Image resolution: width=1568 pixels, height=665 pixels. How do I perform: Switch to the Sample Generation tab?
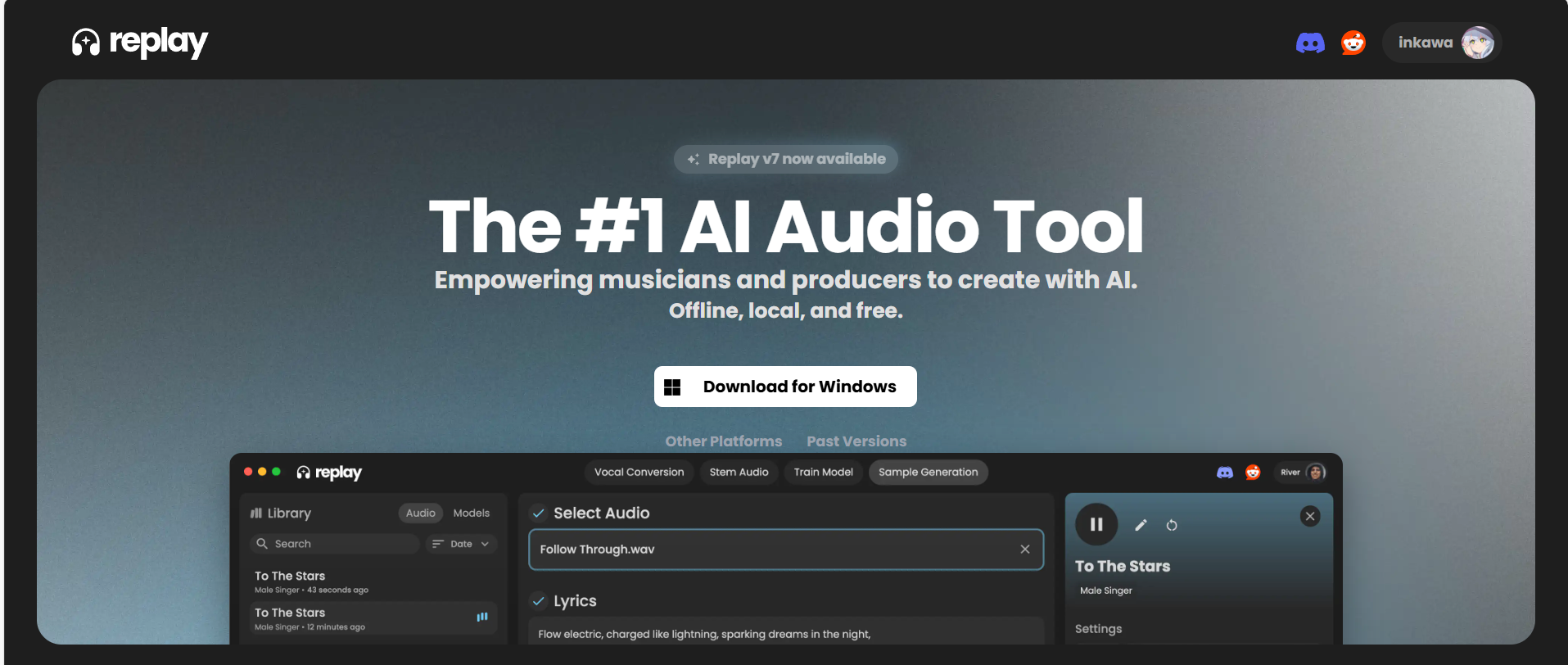[x=928, y=473]
